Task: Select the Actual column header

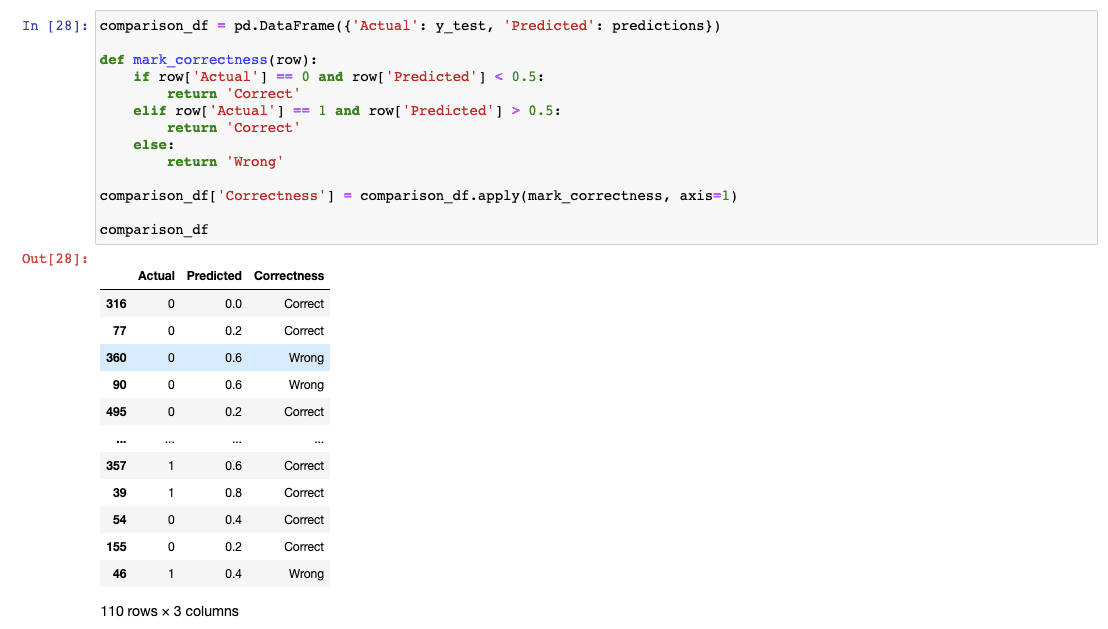Action: tap(156, 276)
